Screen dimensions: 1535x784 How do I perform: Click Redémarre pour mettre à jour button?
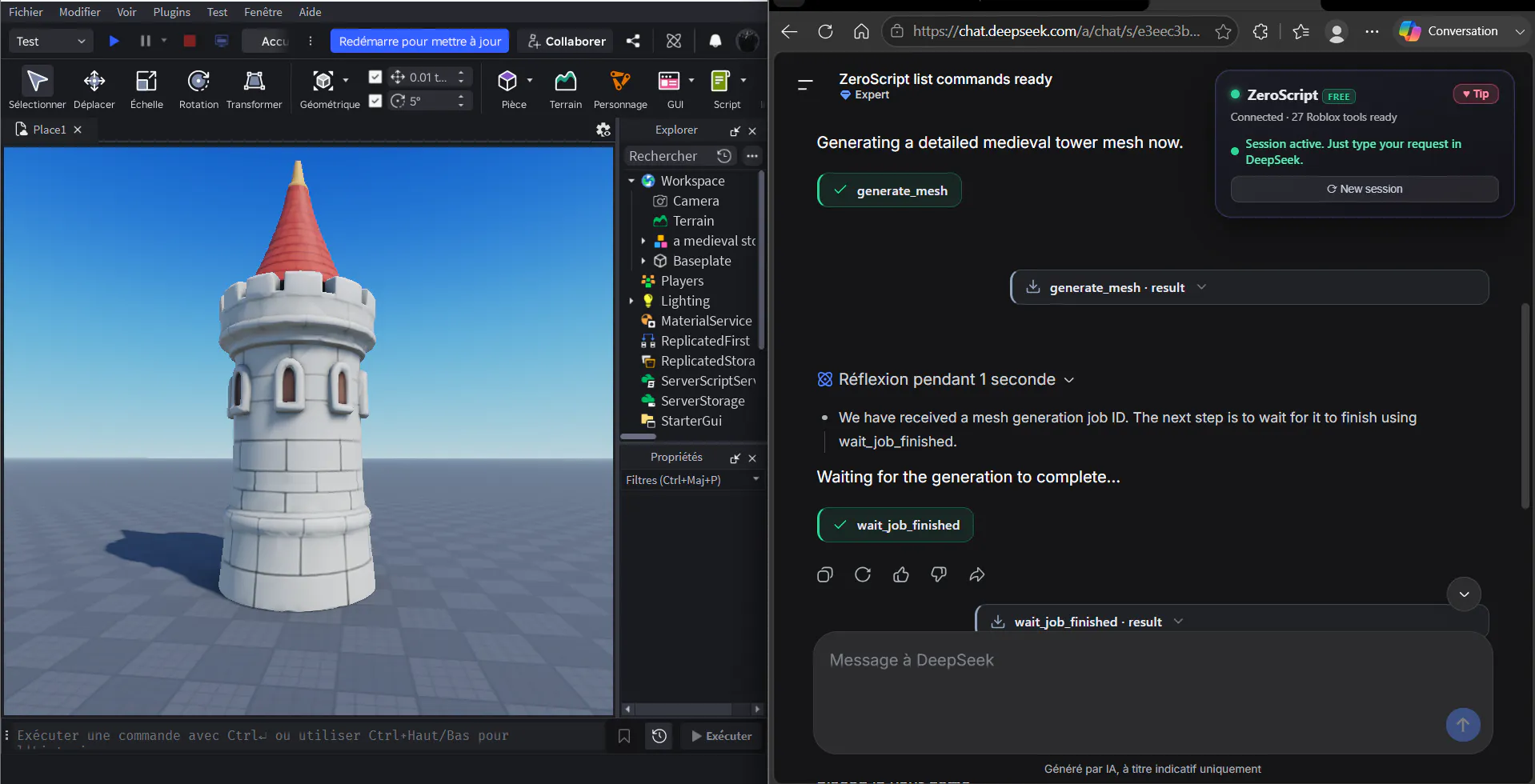pos(419,41)
